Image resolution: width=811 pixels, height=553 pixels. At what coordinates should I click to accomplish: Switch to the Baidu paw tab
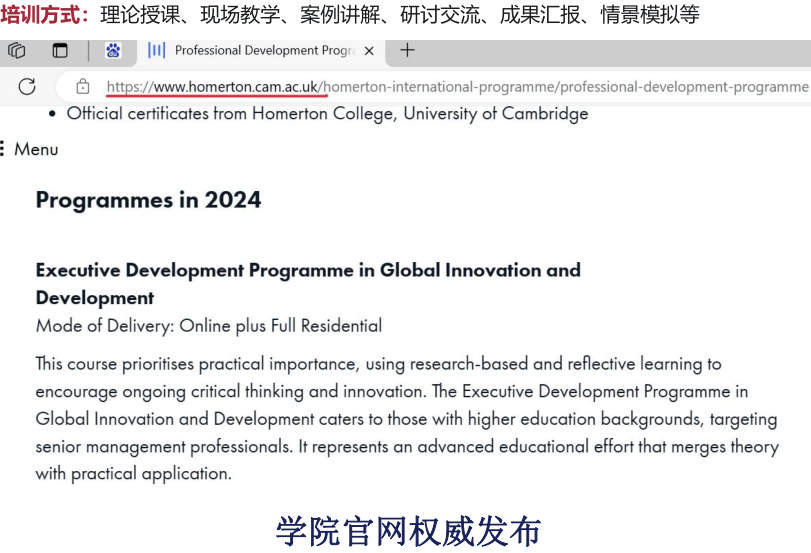pyautogui.click(x=113, y=51)
